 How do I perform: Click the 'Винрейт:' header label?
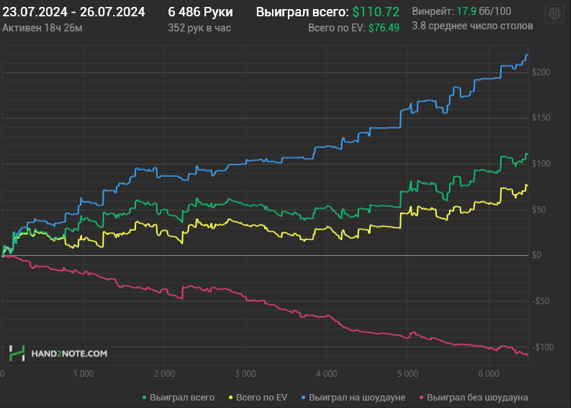click(433, 11)
